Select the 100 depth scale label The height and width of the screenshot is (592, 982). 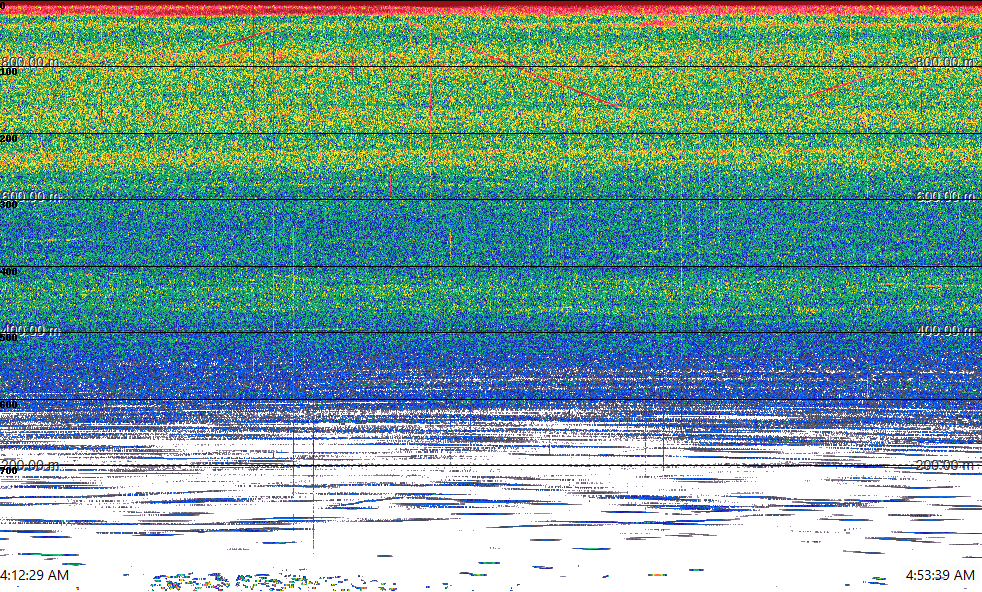click(9, 72)
